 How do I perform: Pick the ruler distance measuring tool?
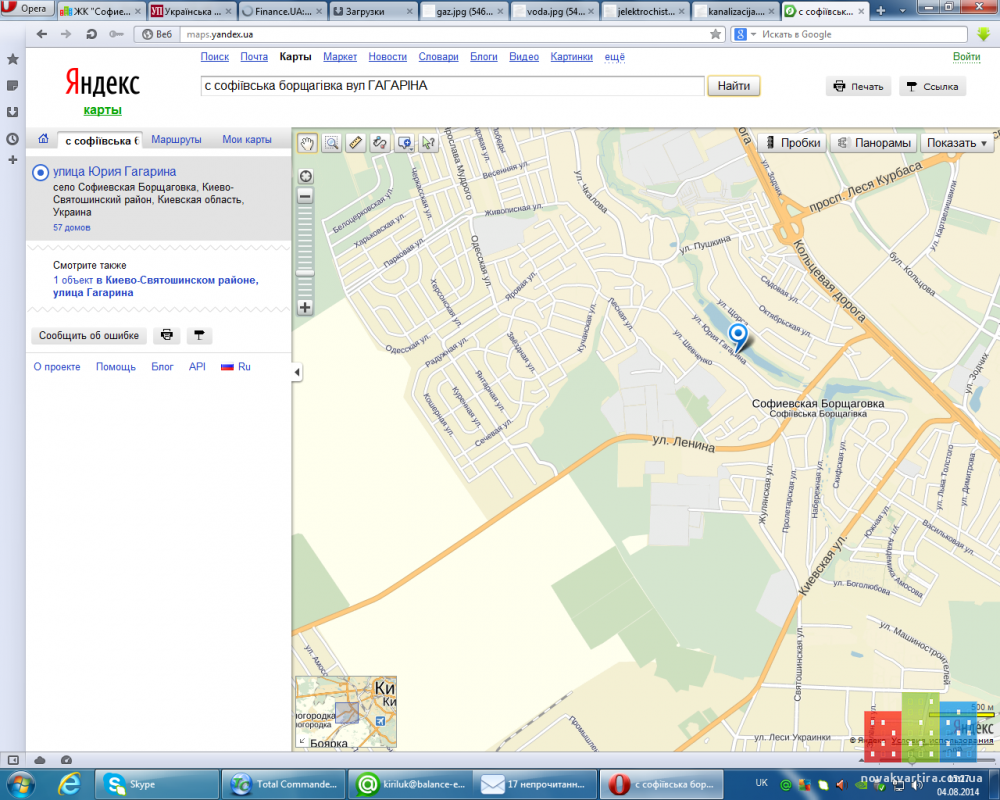[356, 143]
